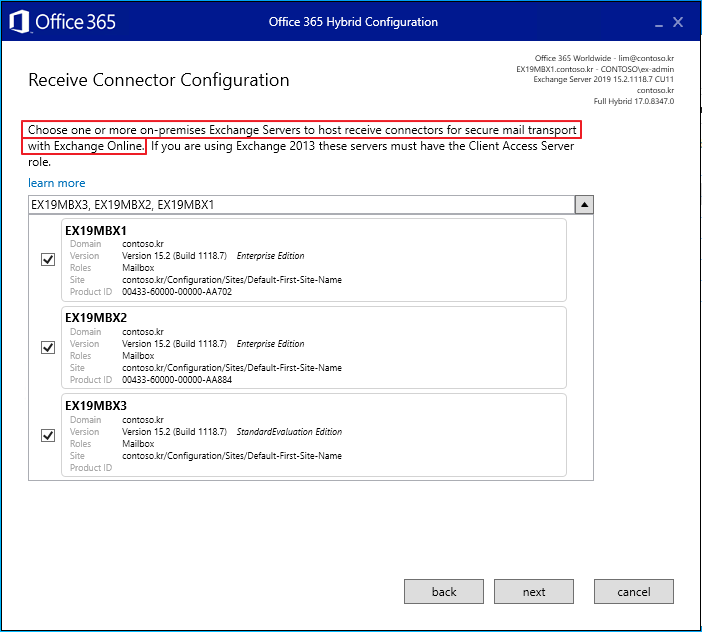Click the Site path of EX19MBX3
The width and height of the screenshot is (702, 632).
coord(232,456)
